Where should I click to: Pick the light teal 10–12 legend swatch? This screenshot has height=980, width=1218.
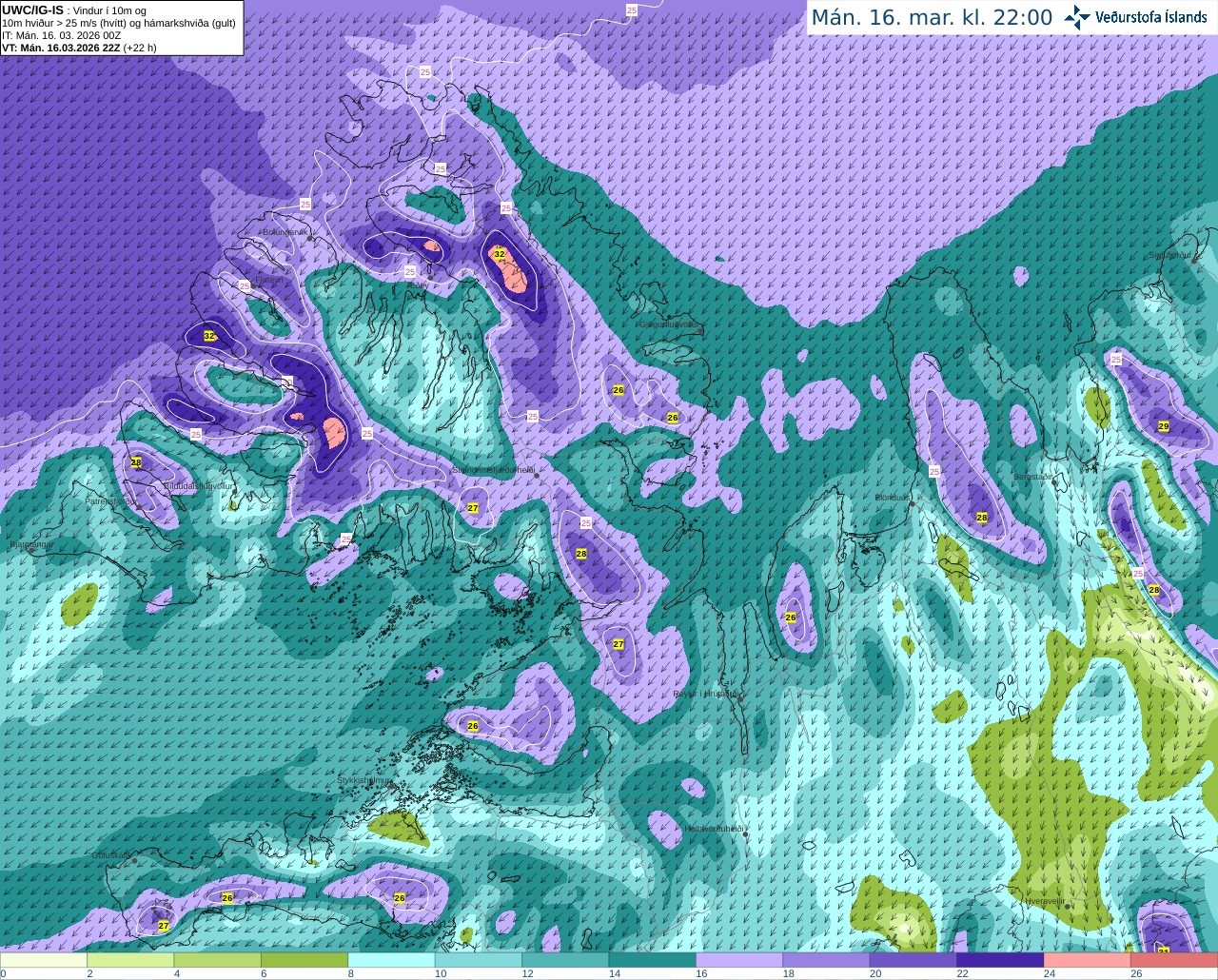click(x=479, y=960)
